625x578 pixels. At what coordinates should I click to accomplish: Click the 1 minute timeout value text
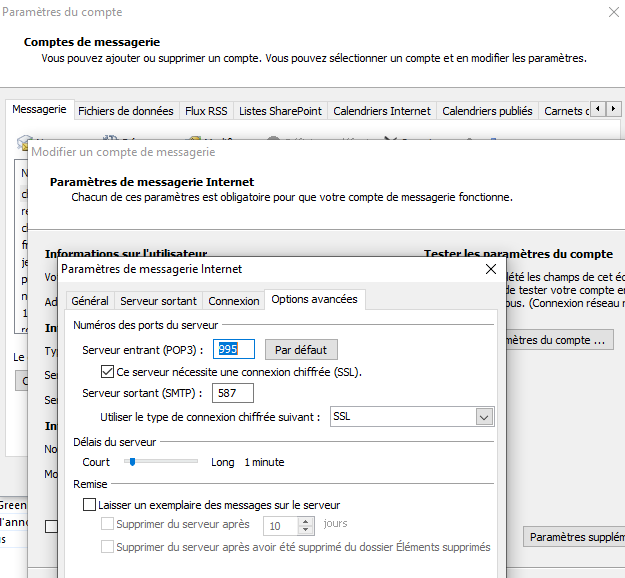(264, 462)
